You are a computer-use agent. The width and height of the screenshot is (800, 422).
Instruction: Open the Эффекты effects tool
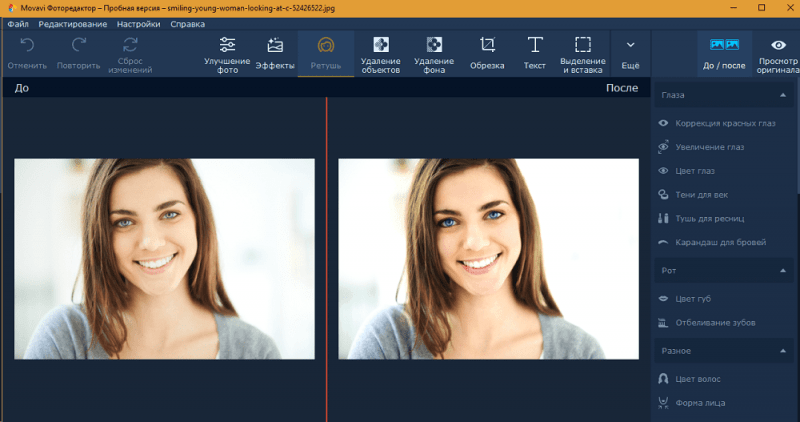pos(275,45)
